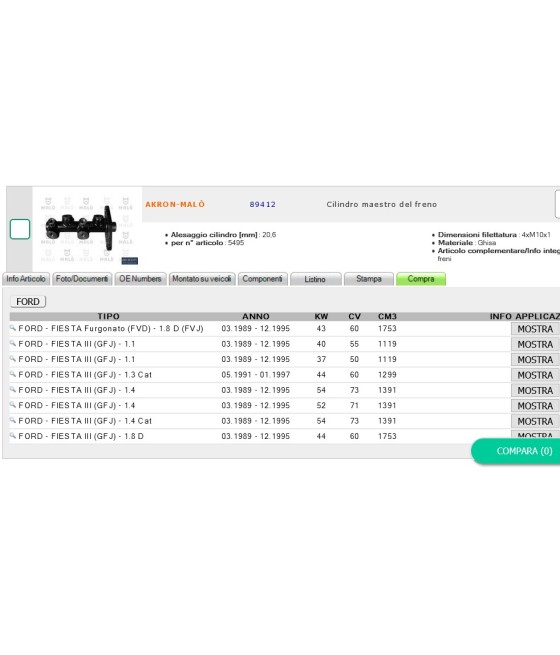Viewport: 560px width, 655px height.
Task: Click magnifier icon next to FIESTA III 1.8 D
Action: [x=13, y=436]
